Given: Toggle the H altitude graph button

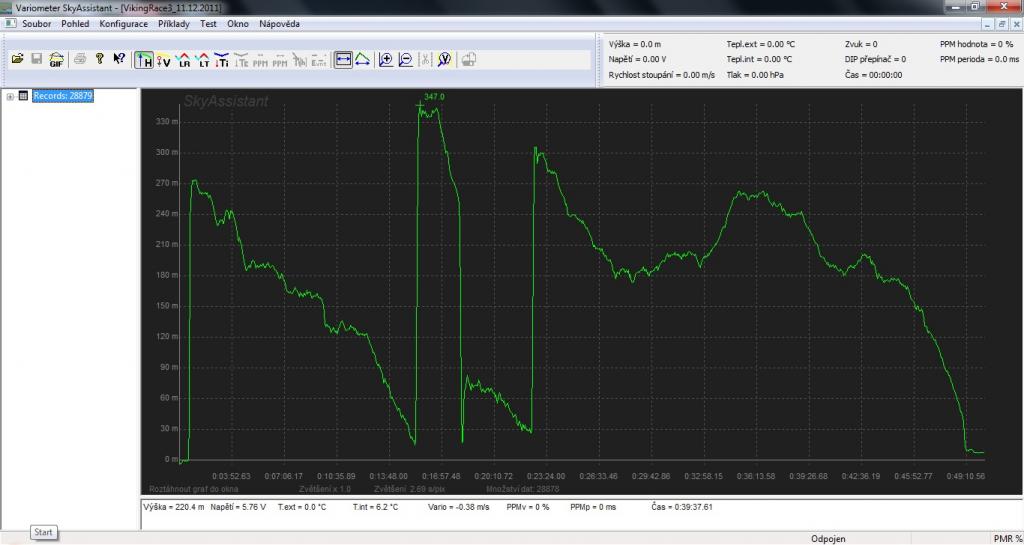Looking at the screenshot, I should click(144, 59).
